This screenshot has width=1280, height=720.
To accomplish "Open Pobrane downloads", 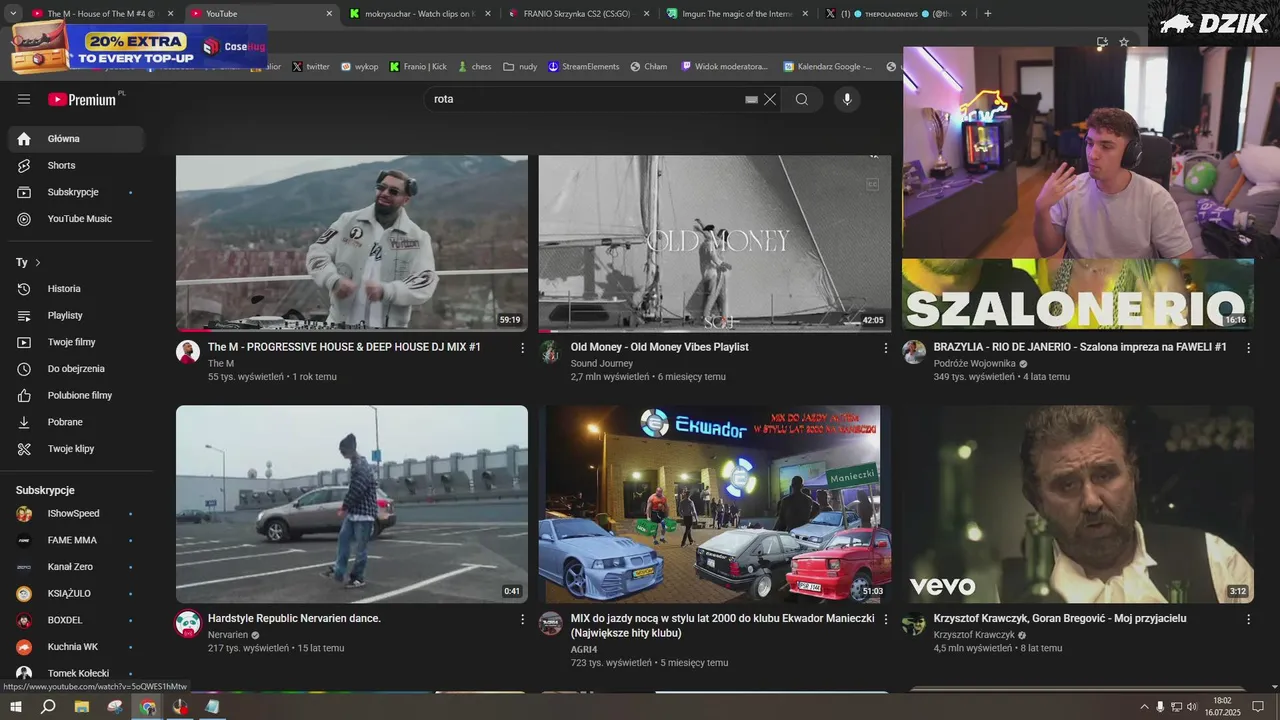I will pos(76,422).
